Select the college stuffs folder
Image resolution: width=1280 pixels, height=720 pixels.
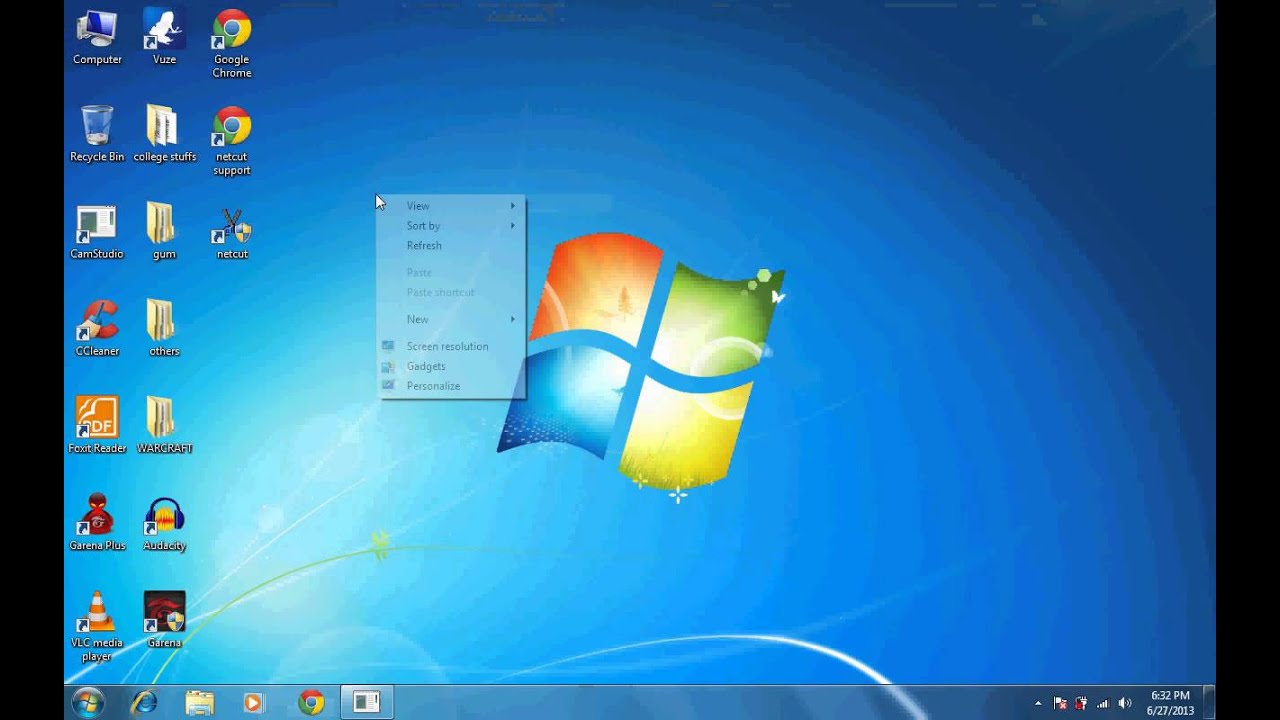[x=164, y=134]
